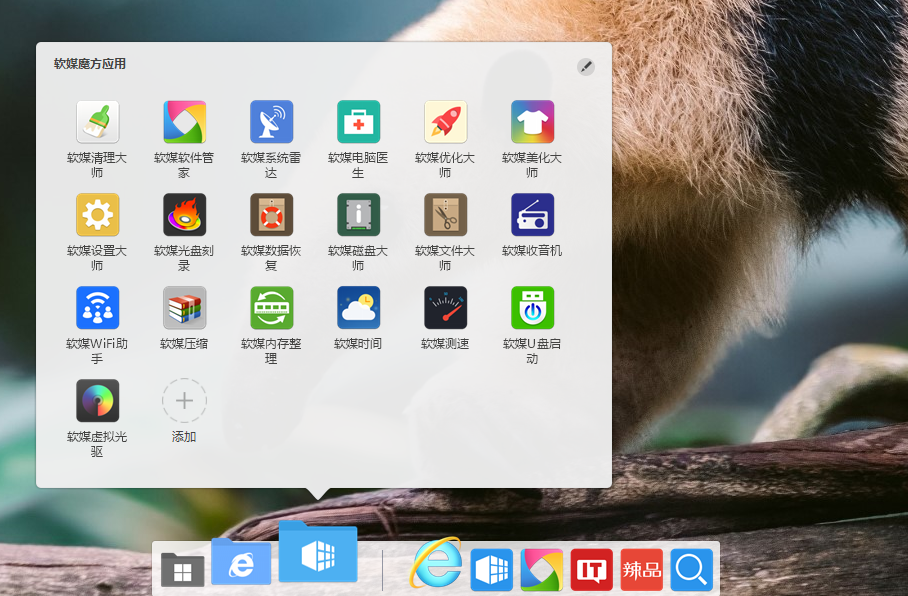Launch 软媒软件管家 app

click(184, 122)
